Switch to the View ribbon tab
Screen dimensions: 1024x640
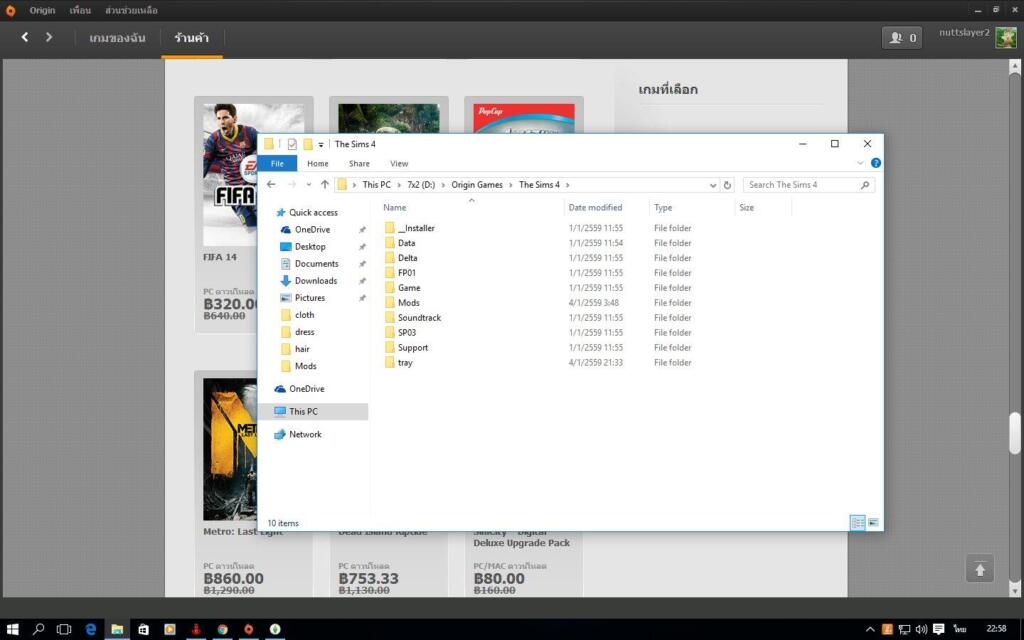pos(399,163)
